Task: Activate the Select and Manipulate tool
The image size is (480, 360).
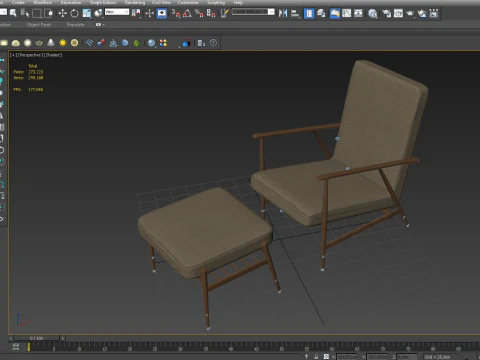Action: pos(149,13)
